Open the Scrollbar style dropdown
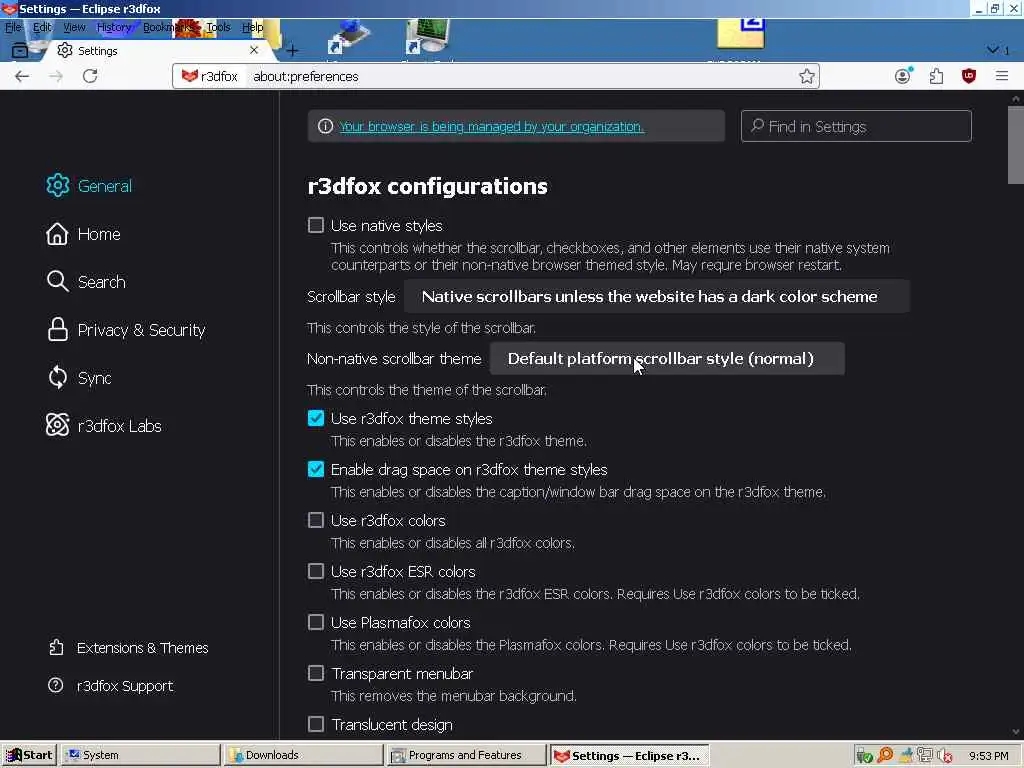This screenshot has height=768, width=1024. [x=656, y=296]
